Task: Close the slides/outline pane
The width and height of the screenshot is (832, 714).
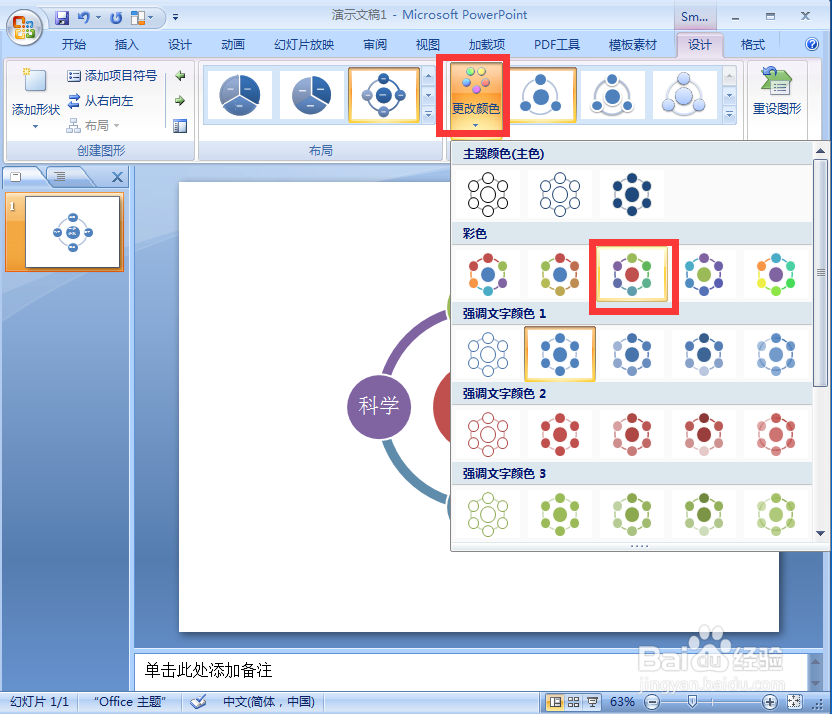Action: [x=117, y=177]
